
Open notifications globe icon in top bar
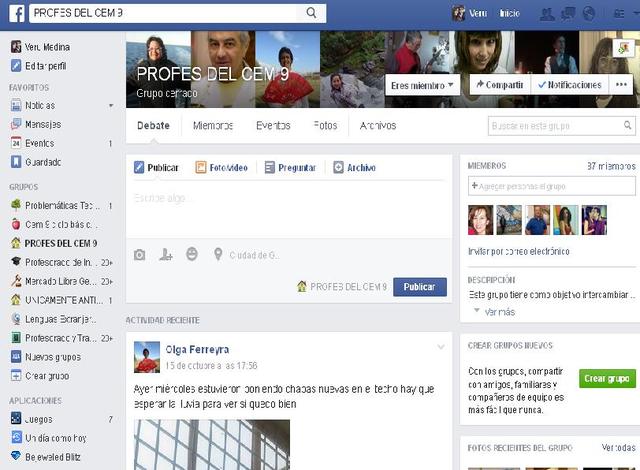(x=588, y=14)
